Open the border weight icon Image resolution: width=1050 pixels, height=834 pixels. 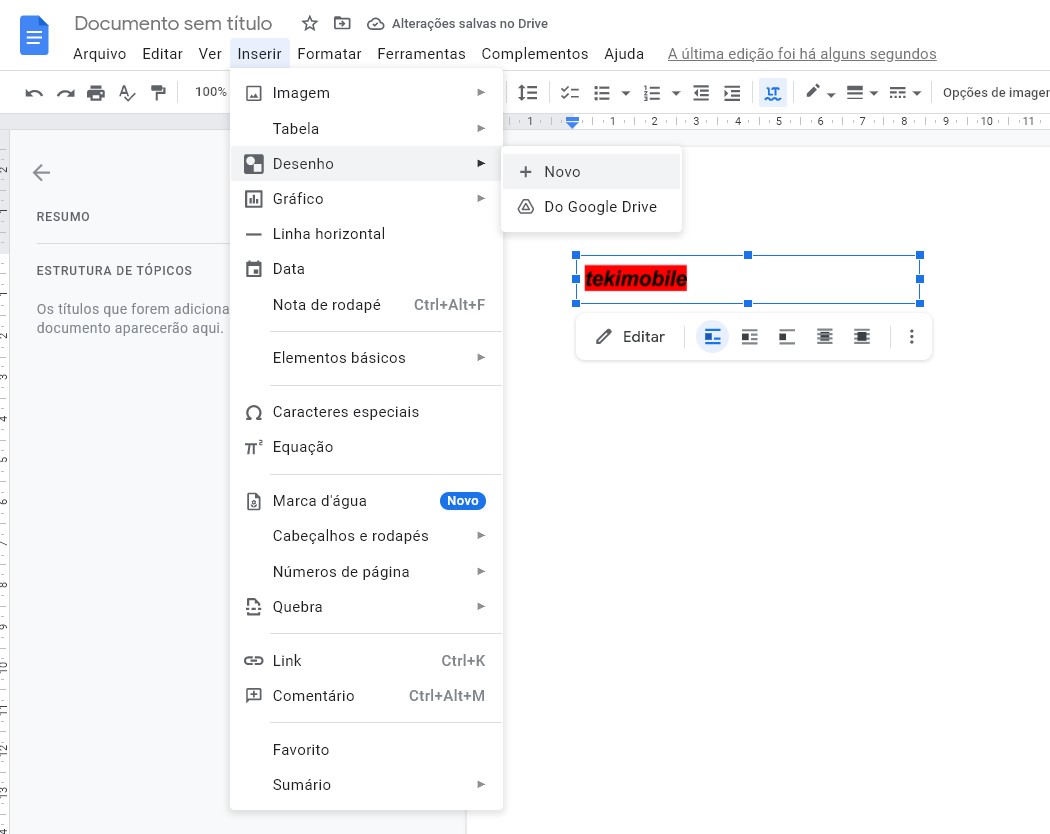tap(854, 92)
